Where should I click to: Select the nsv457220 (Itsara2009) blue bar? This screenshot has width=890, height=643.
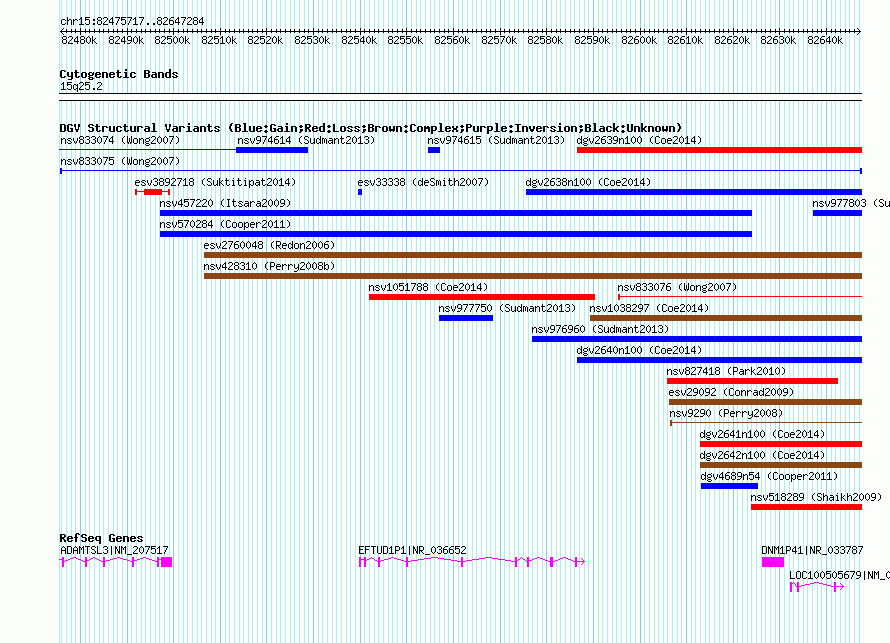tap(456, 213)
